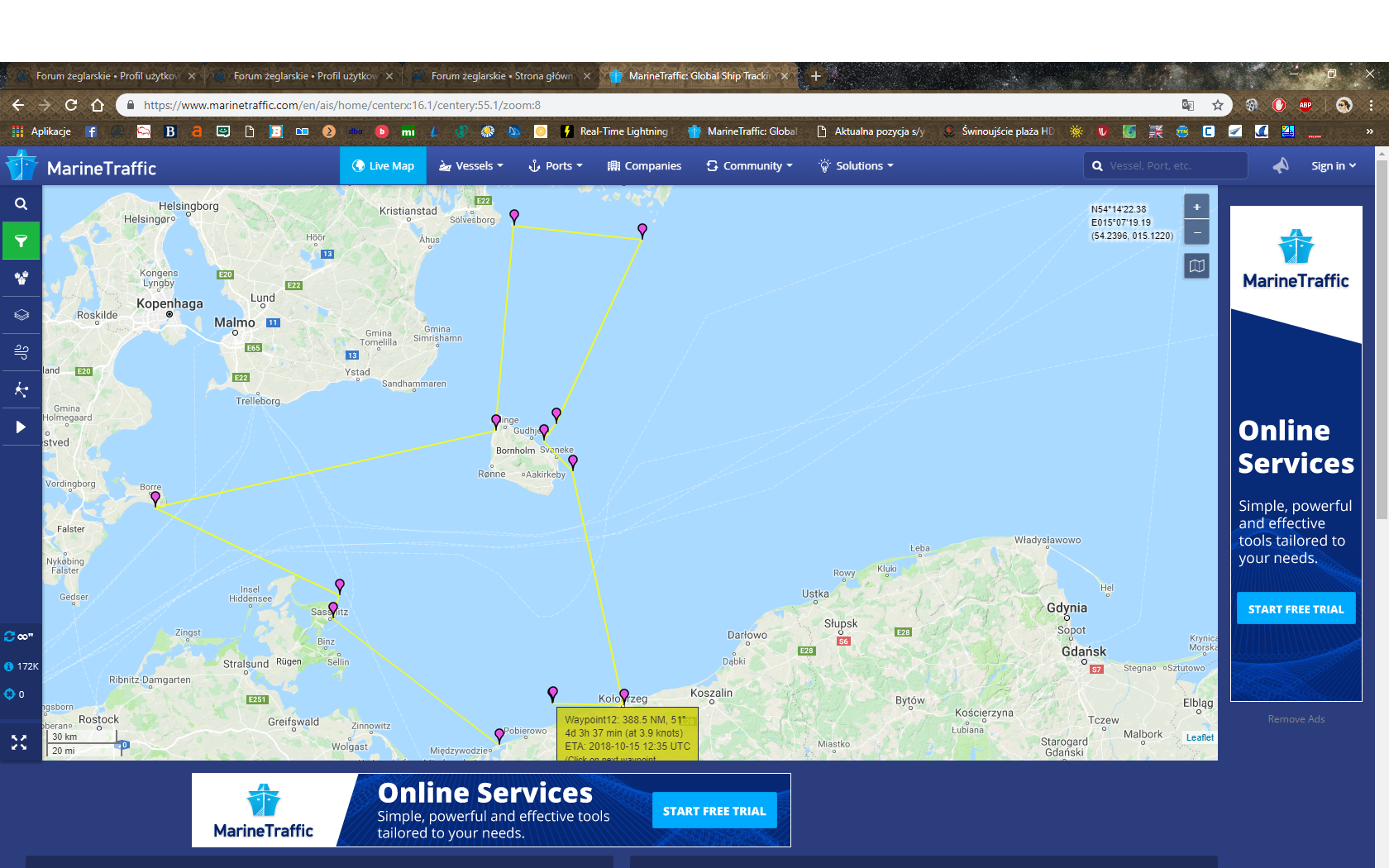Click START FREE TRIAL in bottom banner

(714, 811)
